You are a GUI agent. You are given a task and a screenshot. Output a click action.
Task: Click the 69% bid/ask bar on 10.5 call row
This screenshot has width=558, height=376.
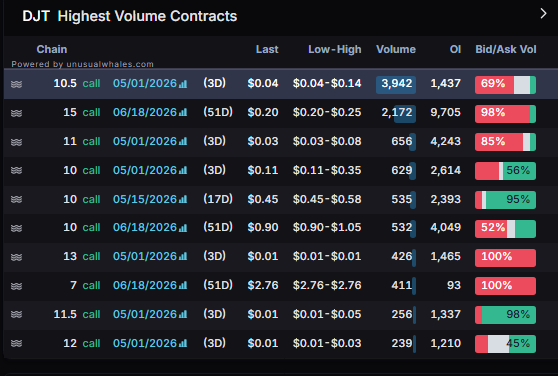coord(505,85)
